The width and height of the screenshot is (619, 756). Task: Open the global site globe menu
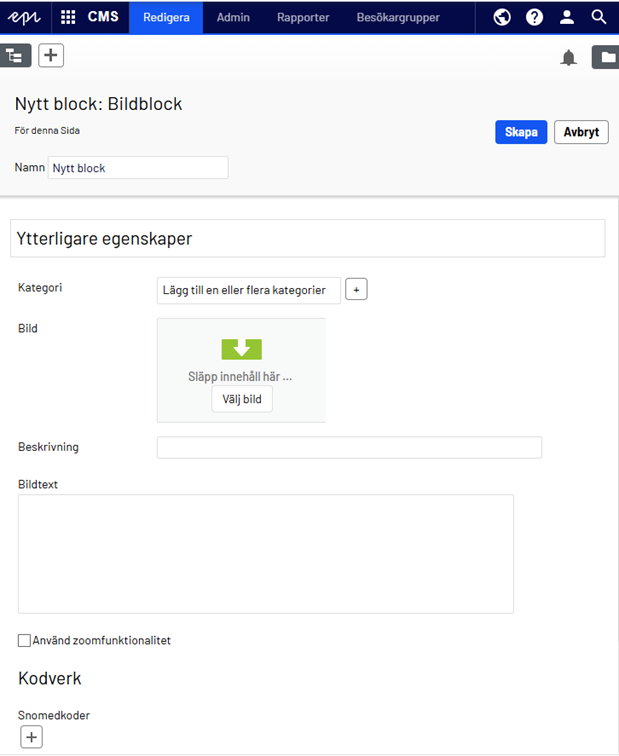(x=503, y=17)
